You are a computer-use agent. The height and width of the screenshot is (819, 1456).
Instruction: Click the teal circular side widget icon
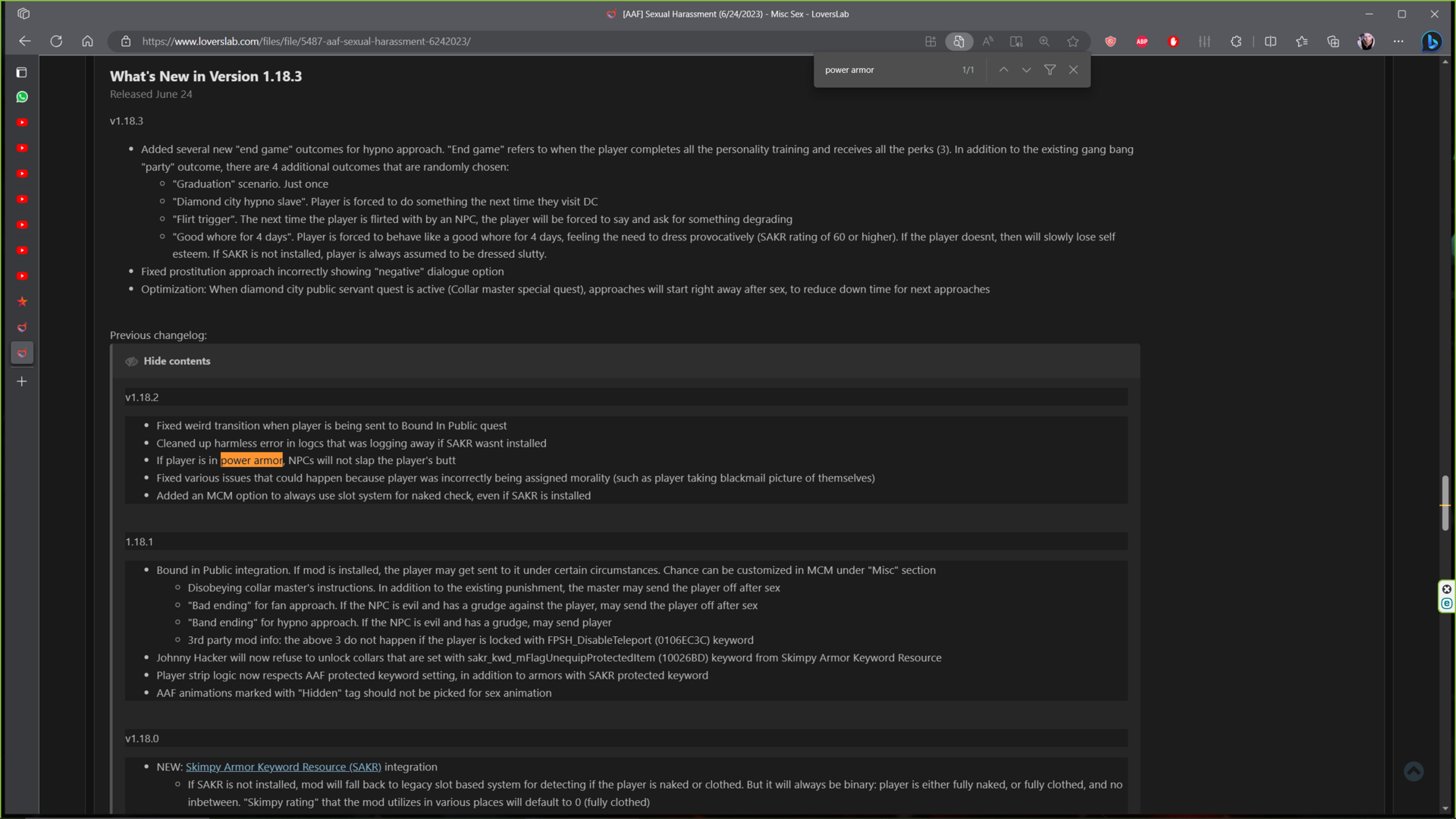(1447, 604)
